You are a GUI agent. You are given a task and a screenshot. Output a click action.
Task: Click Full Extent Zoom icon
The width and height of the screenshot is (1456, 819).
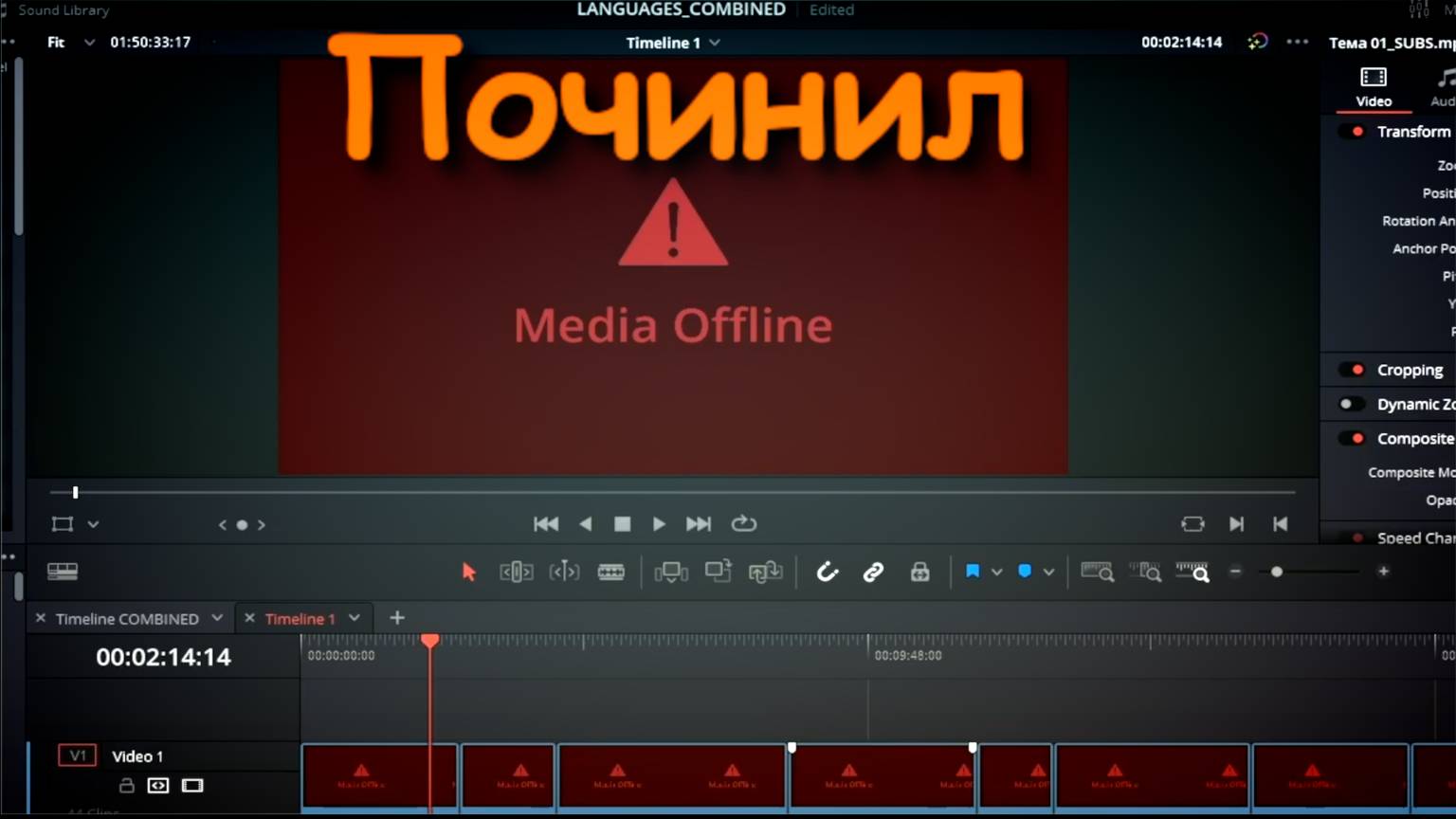(1097, 572)
